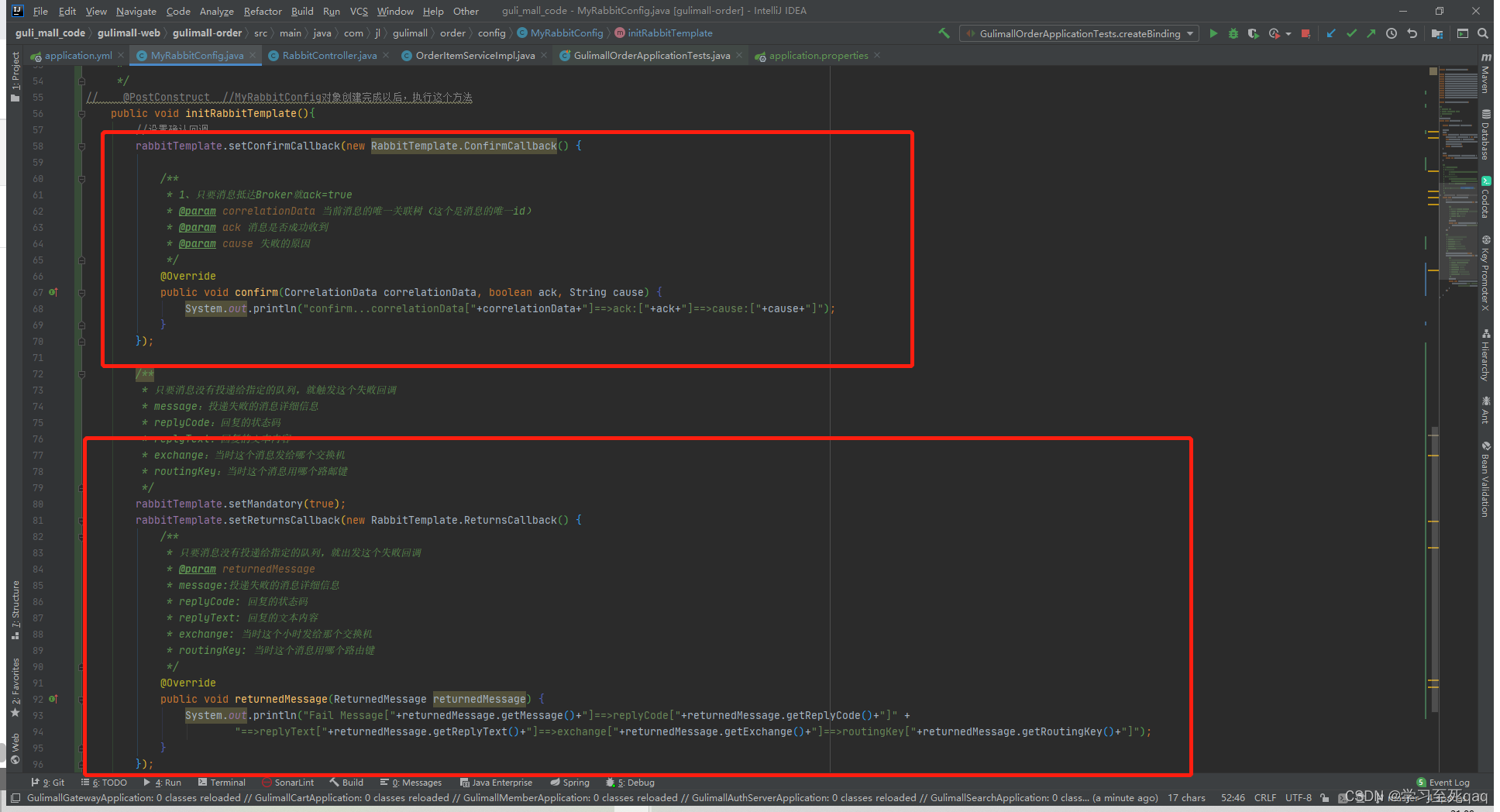Open Project Structure icon
Screen dimensions: 1500x812
coord(1437,33)
